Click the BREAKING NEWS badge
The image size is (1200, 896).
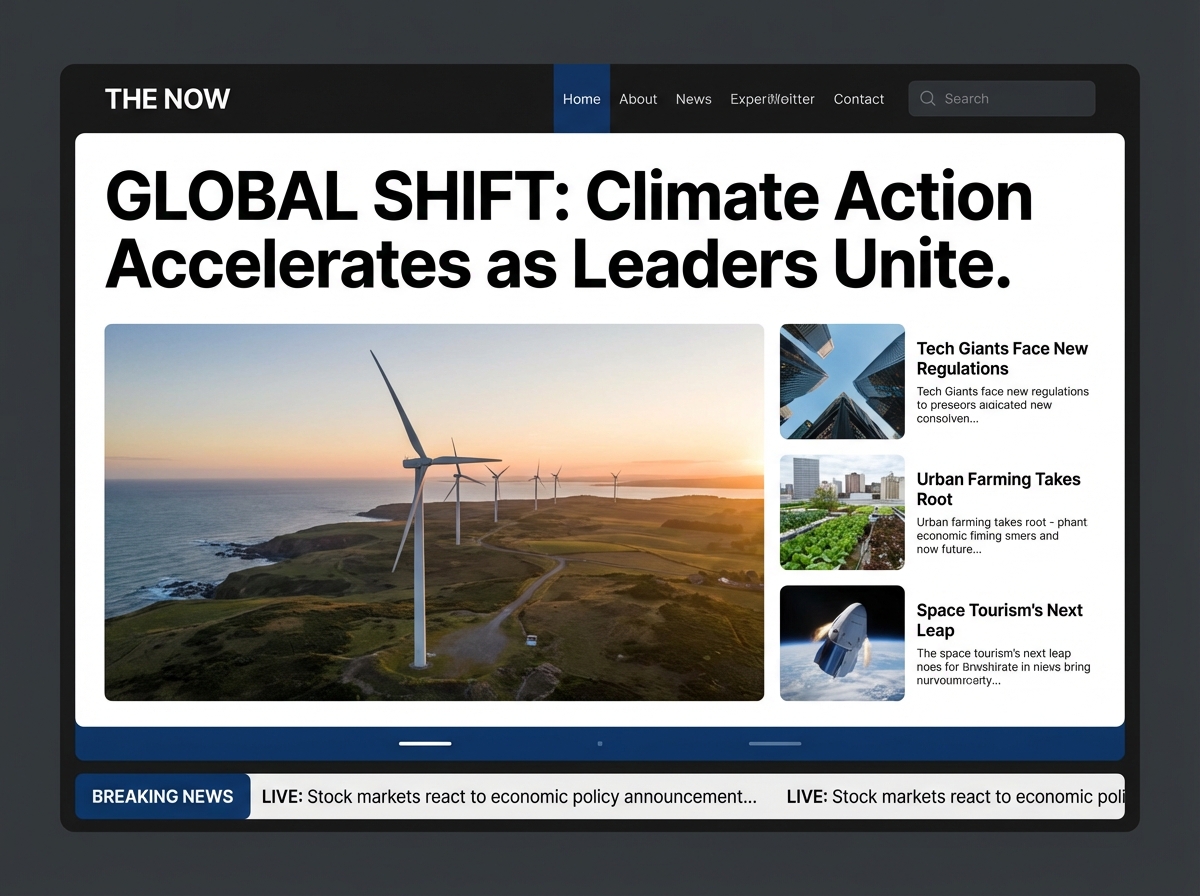(162, 796)
